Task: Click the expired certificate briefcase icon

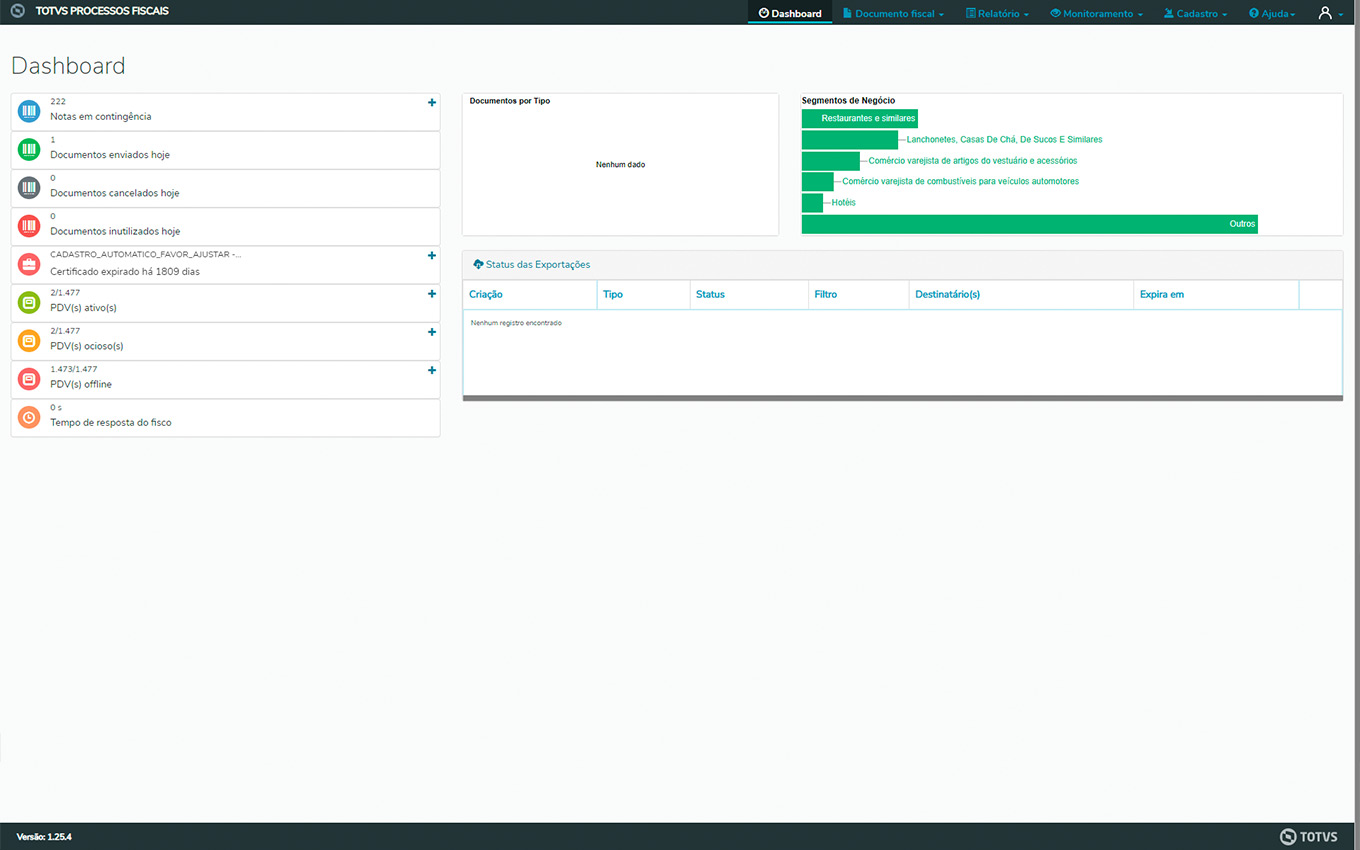Action: point(29,265)
